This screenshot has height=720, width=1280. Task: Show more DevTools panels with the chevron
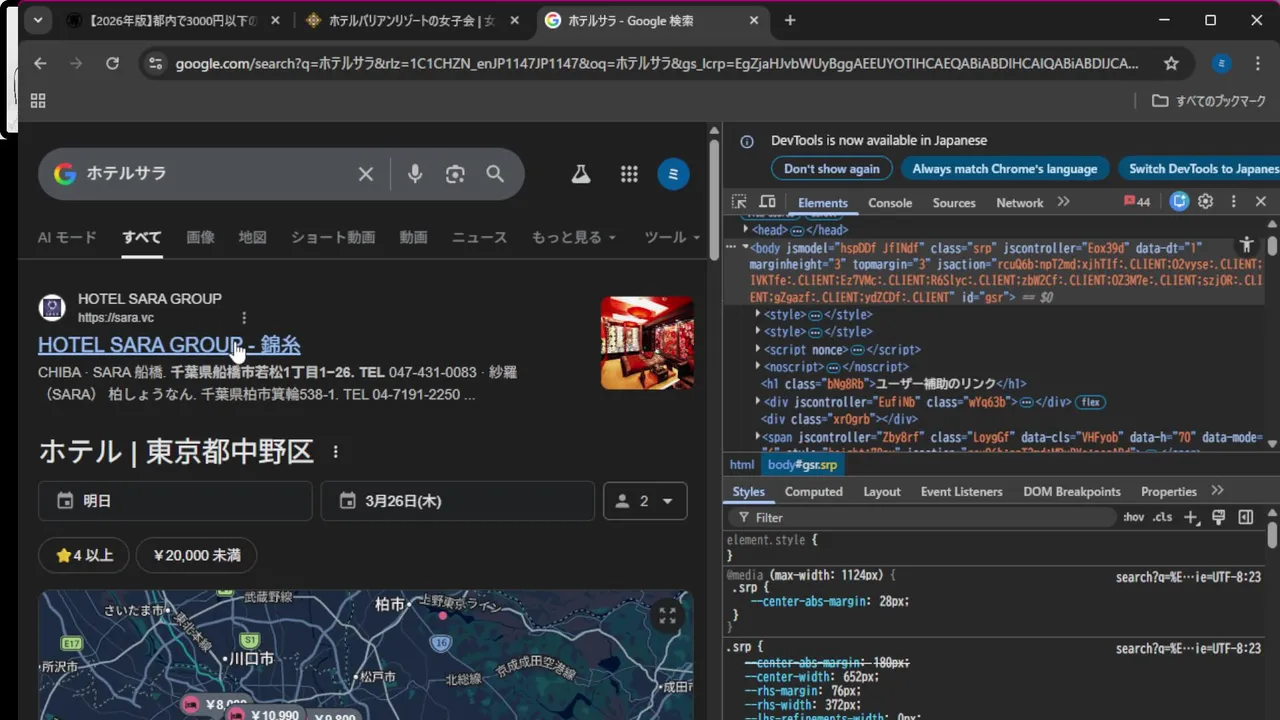1063,202
